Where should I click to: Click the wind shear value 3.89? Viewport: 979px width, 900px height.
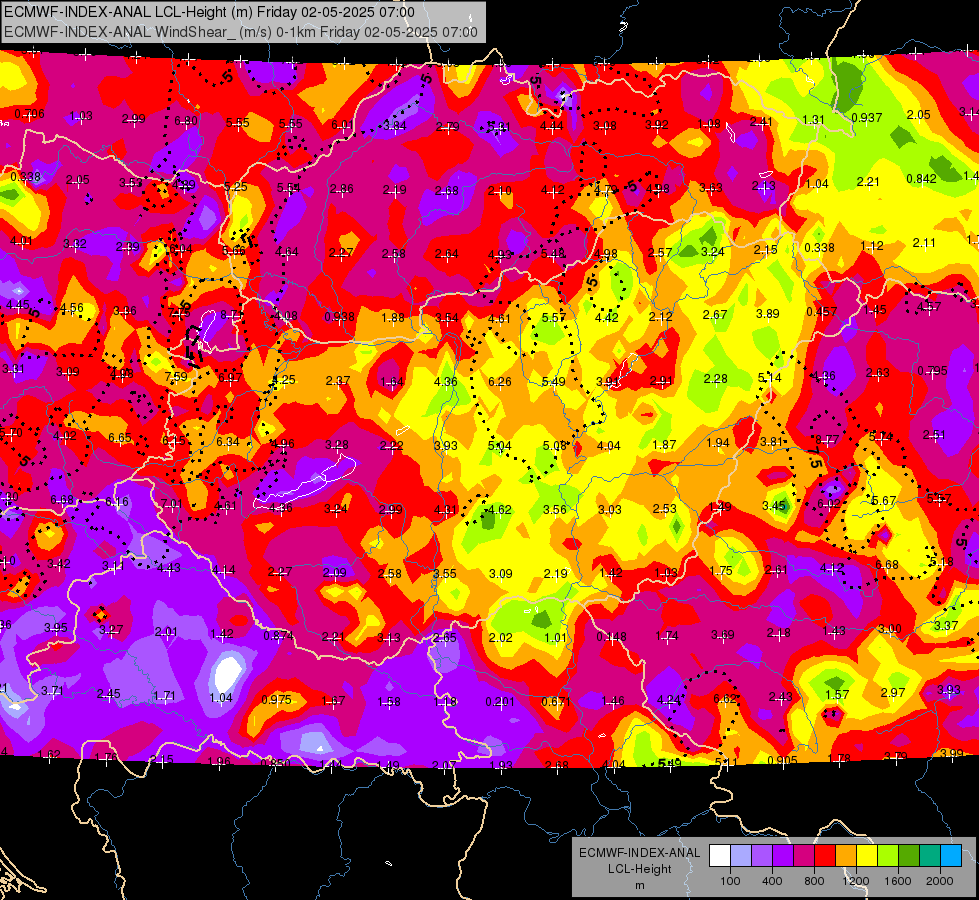pos(768,314)
